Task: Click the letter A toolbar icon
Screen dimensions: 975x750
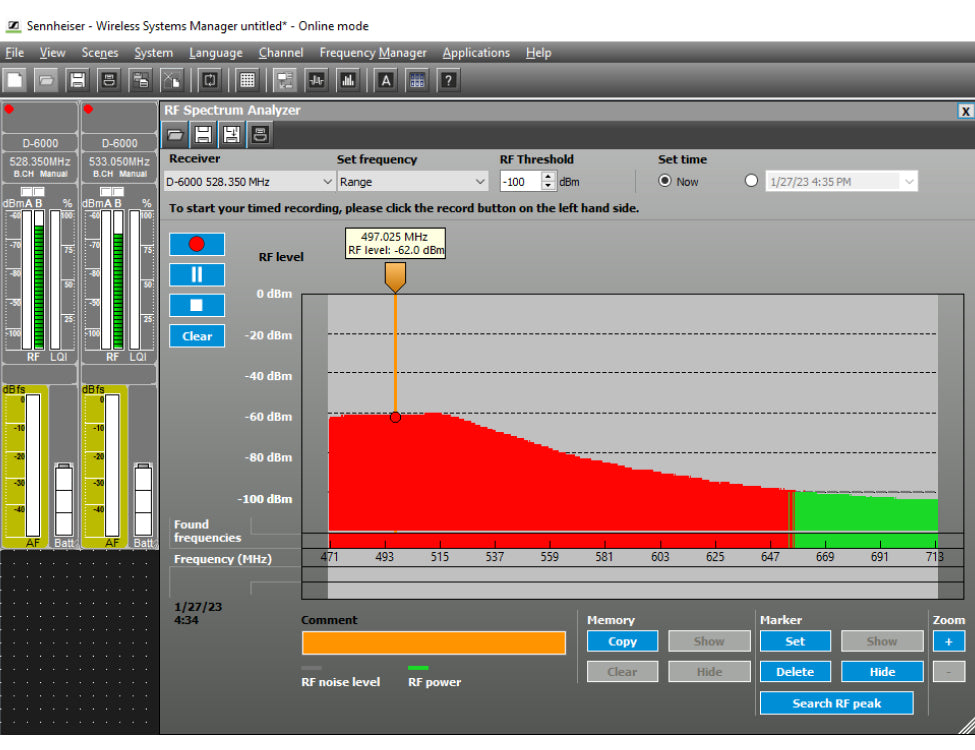Action: tap(386, 80)
